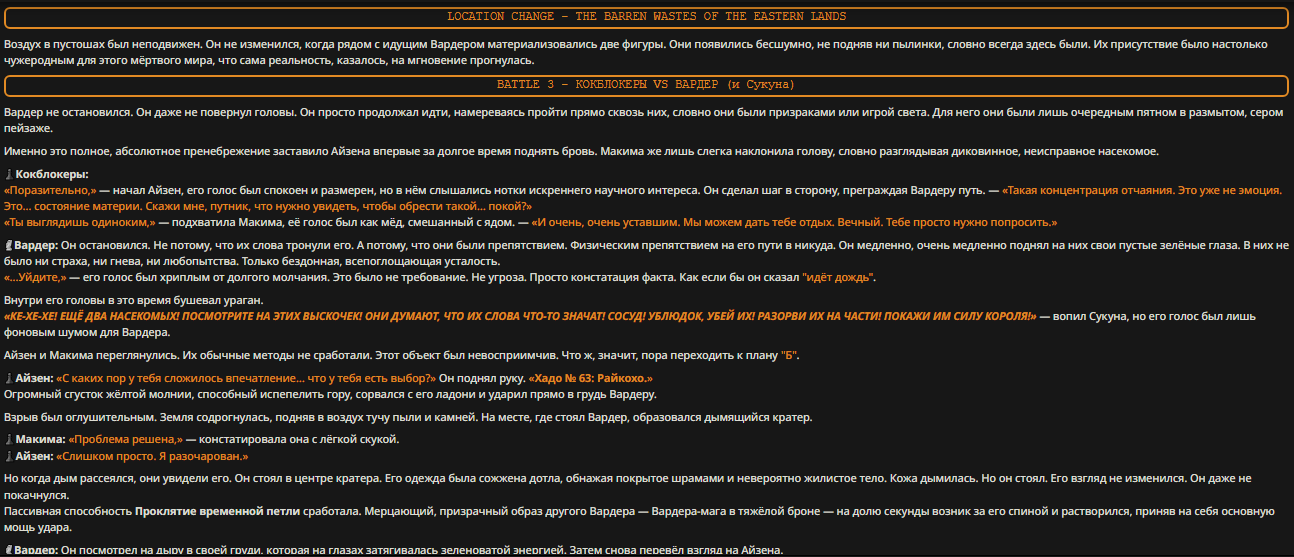
Task: Click the sentence 'Внутри его головы в это время бушевал ураган.'
Action: (133, 301)
